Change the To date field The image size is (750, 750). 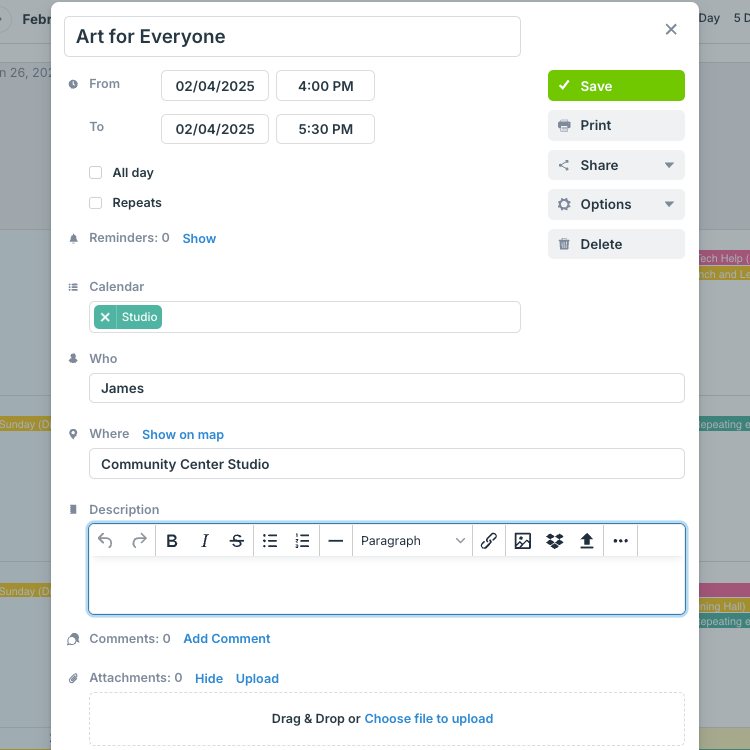coord(215,129)
